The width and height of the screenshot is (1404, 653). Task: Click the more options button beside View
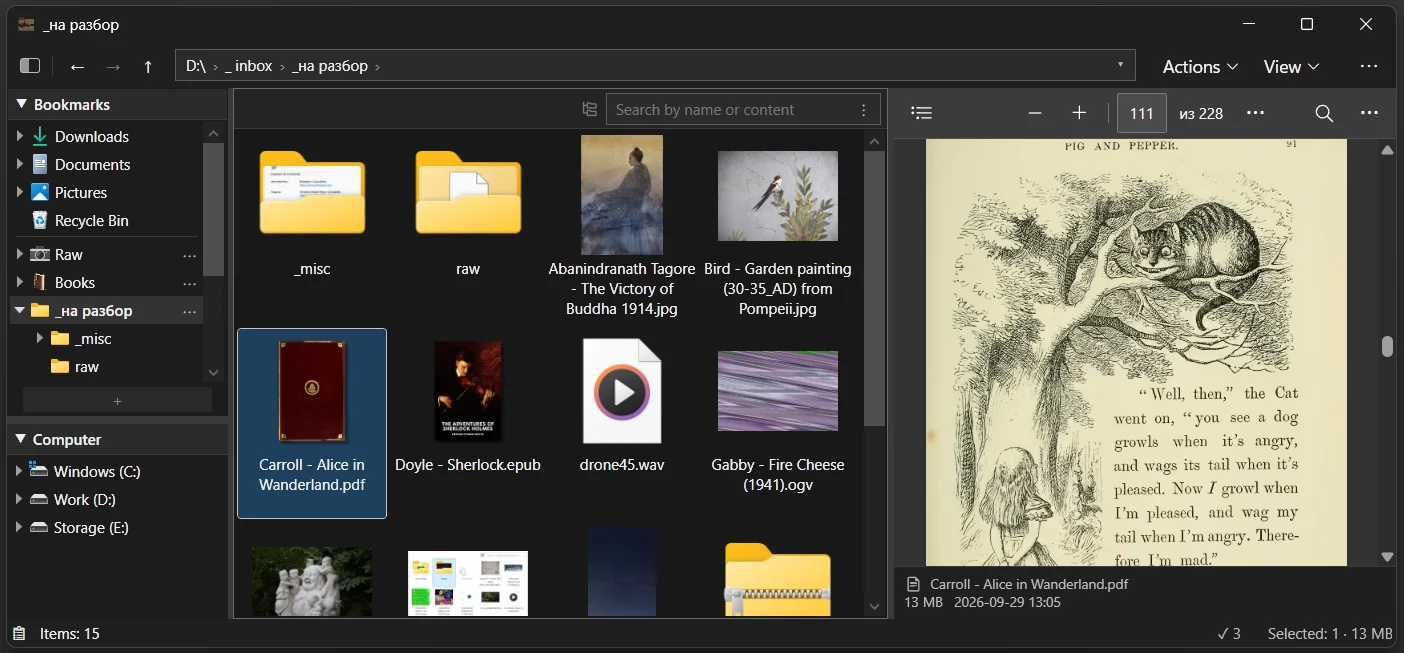coord(1369,66)
